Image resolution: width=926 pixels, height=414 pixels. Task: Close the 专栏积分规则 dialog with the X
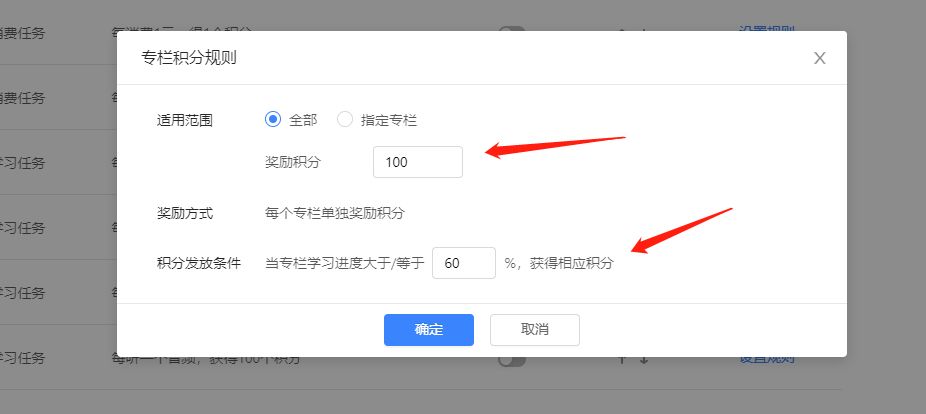click(820, 58)
